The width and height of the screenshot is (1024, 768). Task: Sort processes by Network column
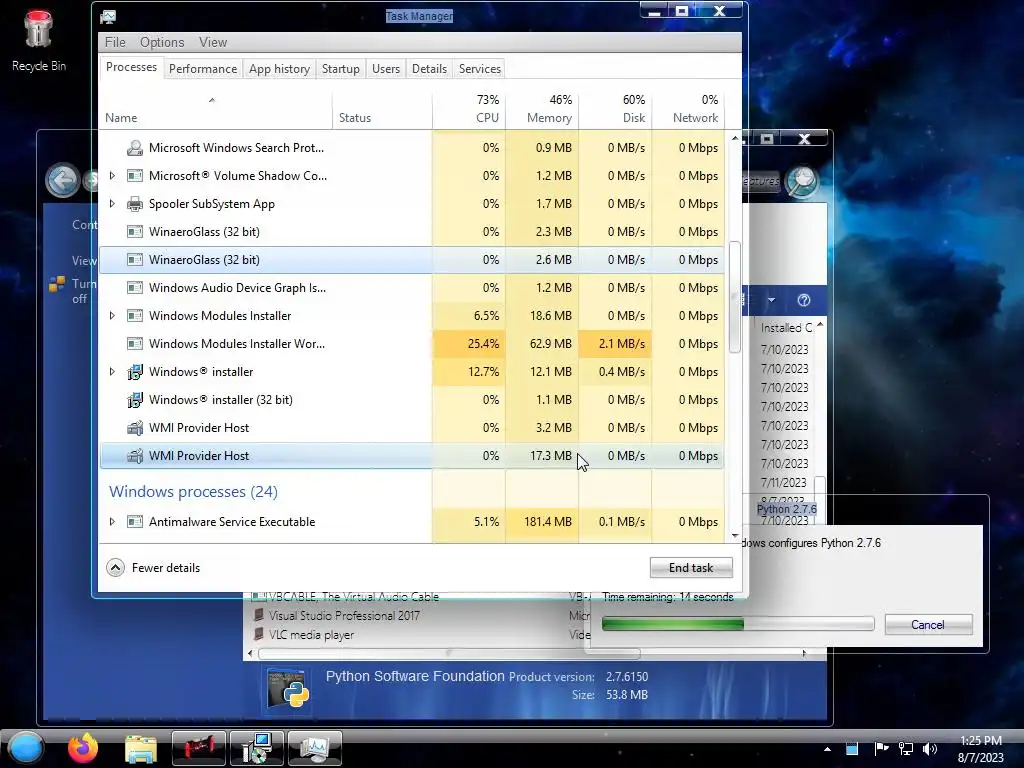pos(688,108)
